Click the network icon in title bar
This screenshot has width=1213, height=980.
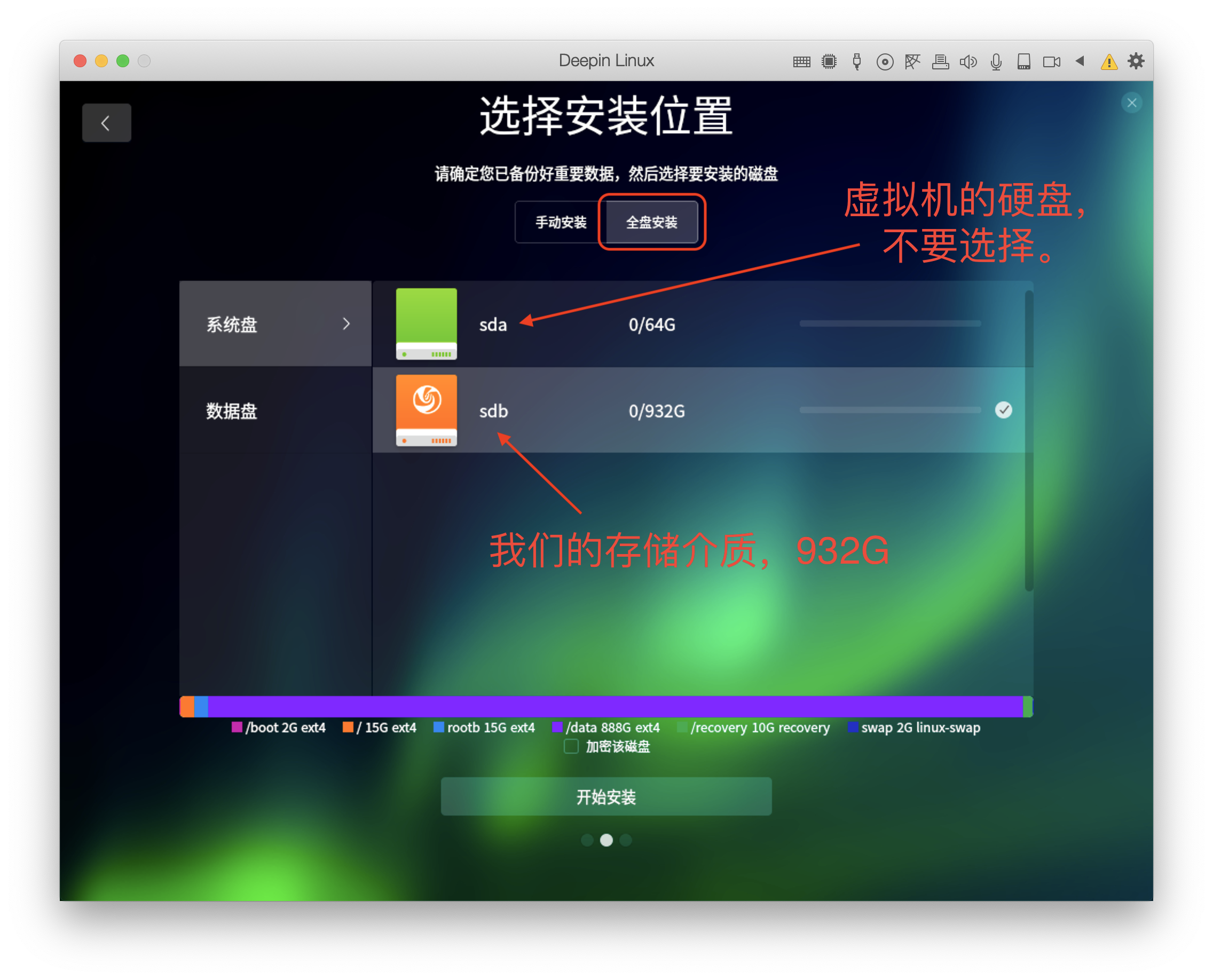[912, 61]
